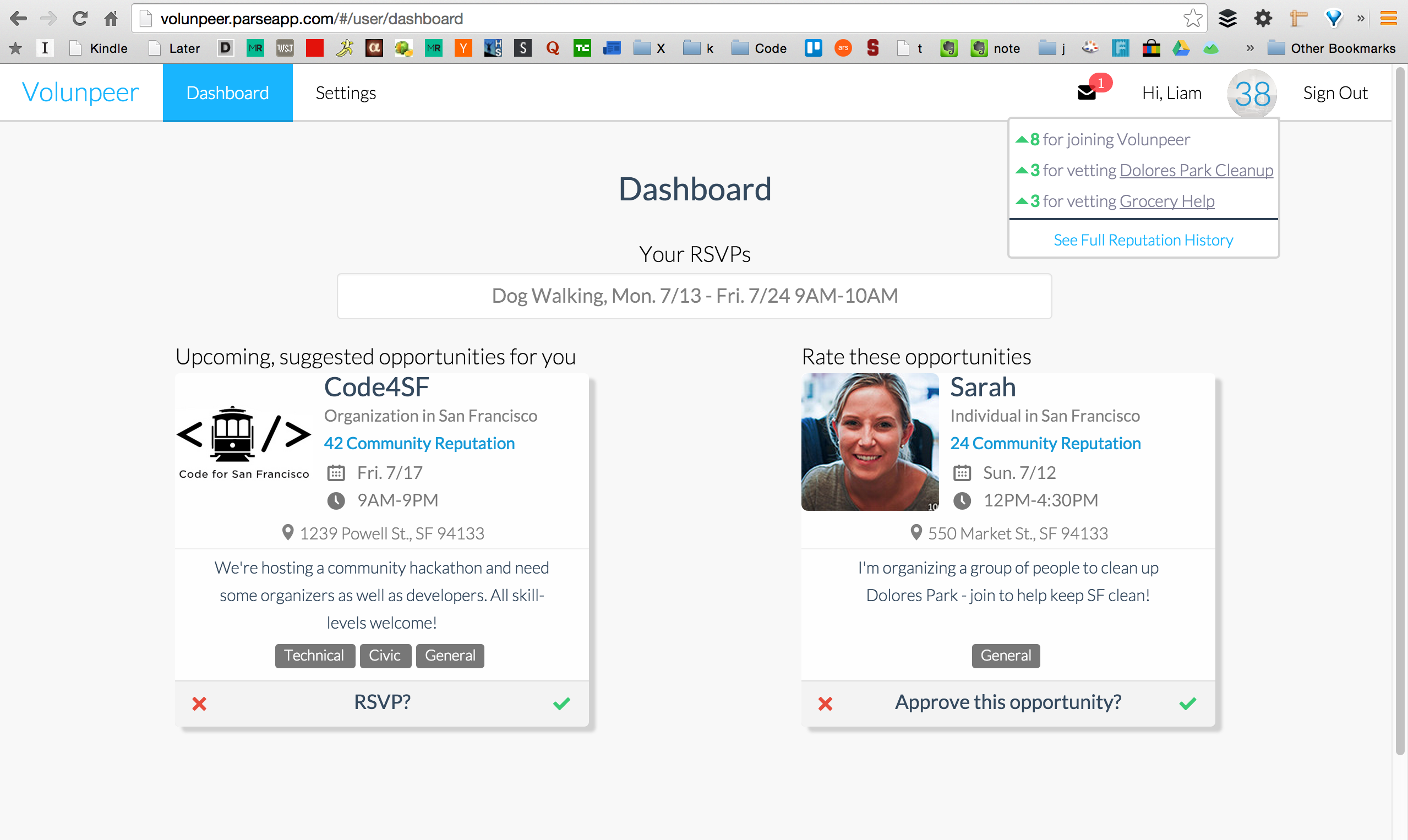
Task: Click the 38 reputation score badge
Action: pyautogui.click(x=1252, y=94)
